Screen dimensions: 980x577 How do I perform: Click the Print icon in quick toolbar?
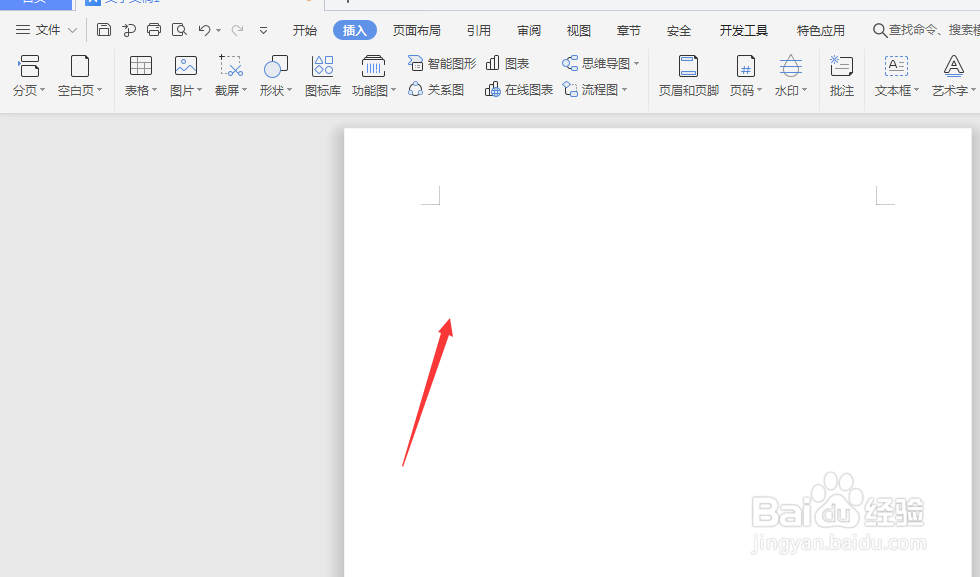point(154,29)
